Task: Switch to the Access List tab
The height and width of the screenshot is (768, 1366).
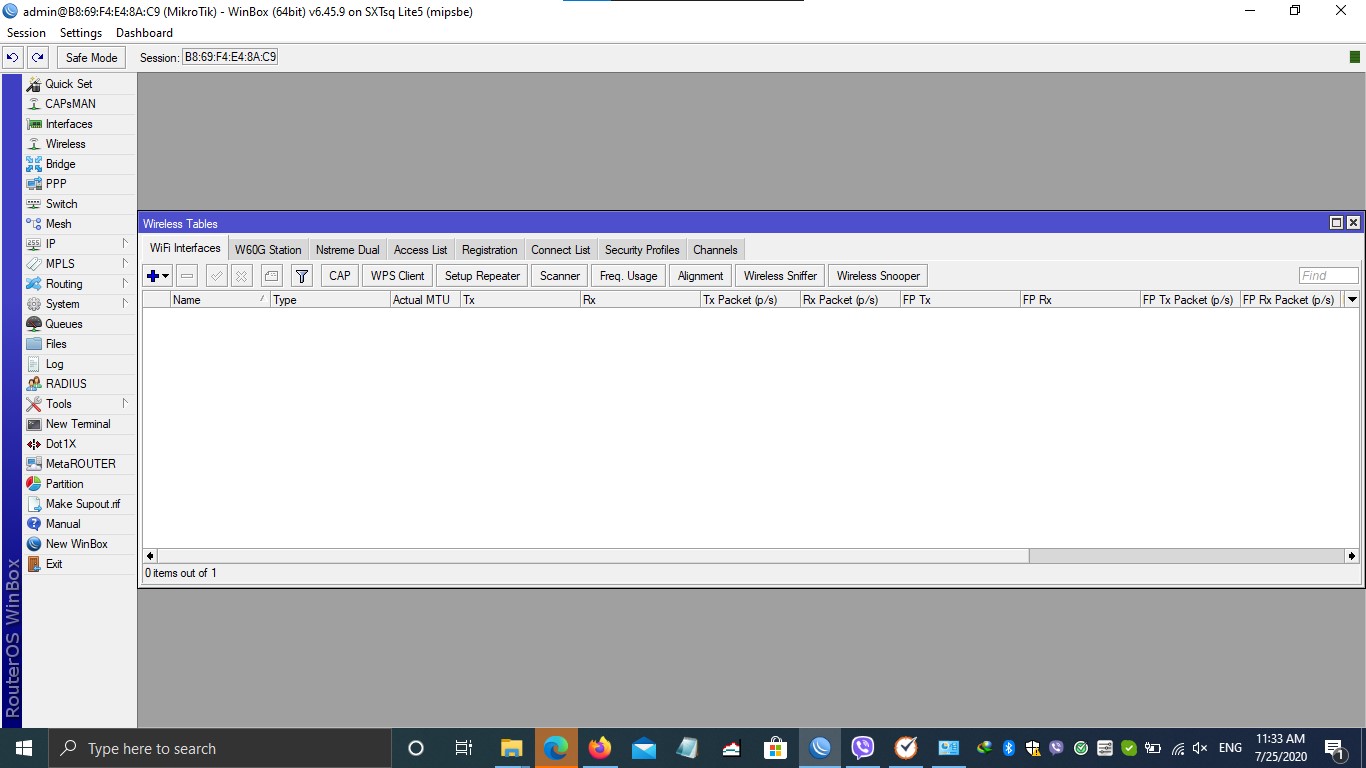Action: pyautogui.click(x=421, y=250)
